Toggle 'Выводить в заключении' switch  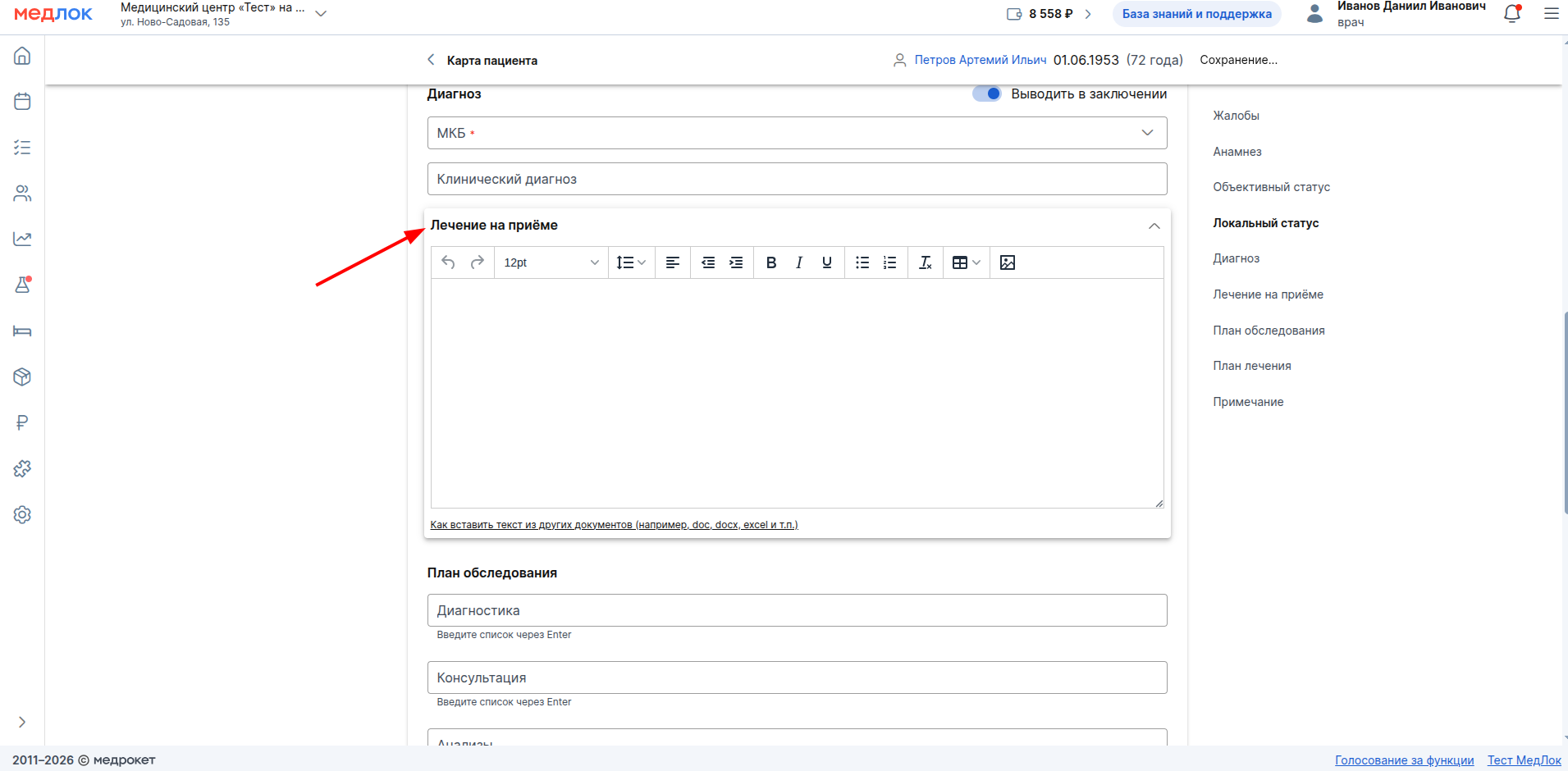coord(986,94)
